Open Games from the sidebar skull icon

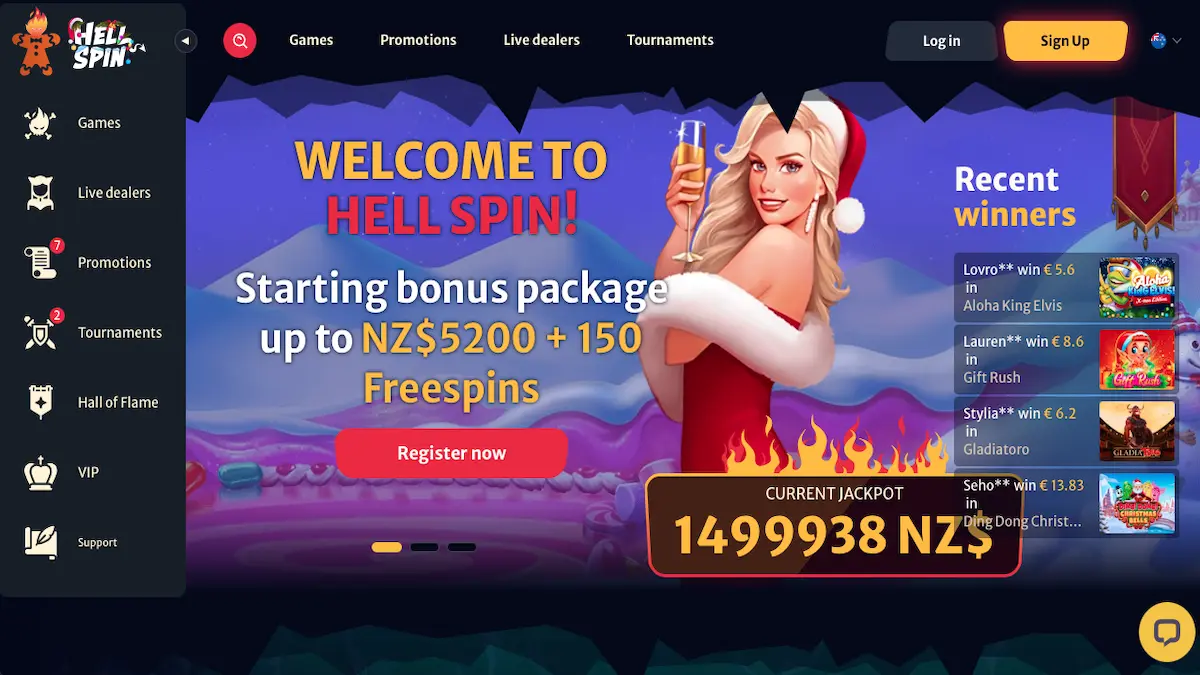point(39,123)
